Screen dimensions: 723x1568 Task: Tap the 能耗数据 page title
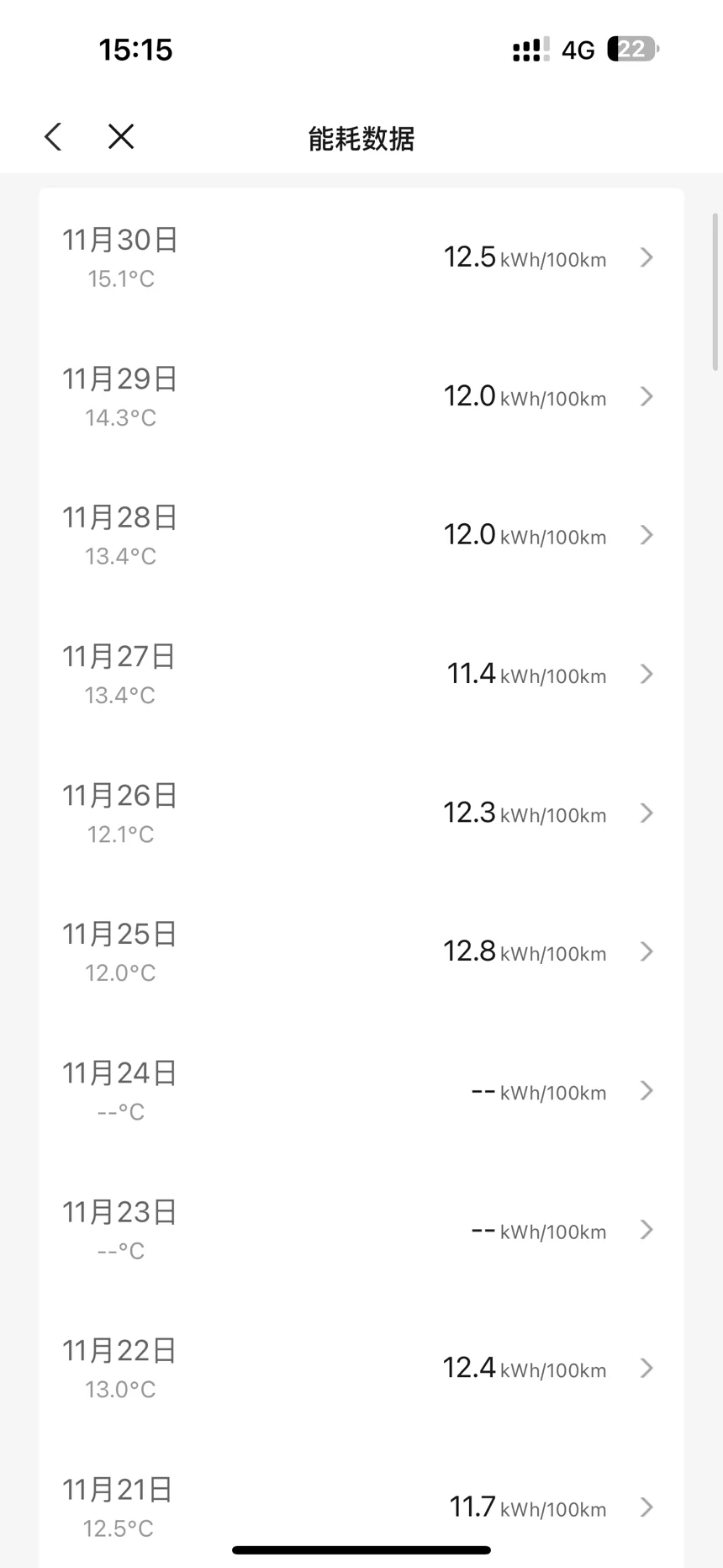[361, 139]
